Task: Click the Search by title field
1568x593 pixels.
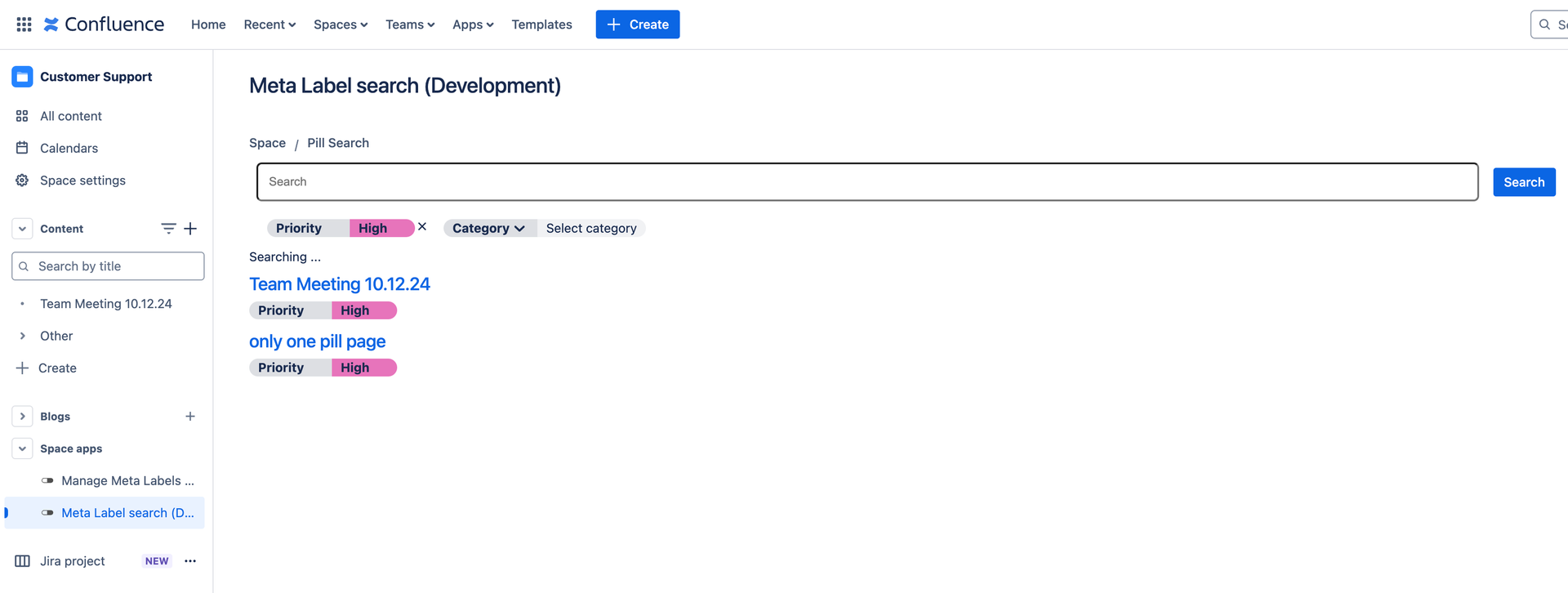Action: coord(108,266)
